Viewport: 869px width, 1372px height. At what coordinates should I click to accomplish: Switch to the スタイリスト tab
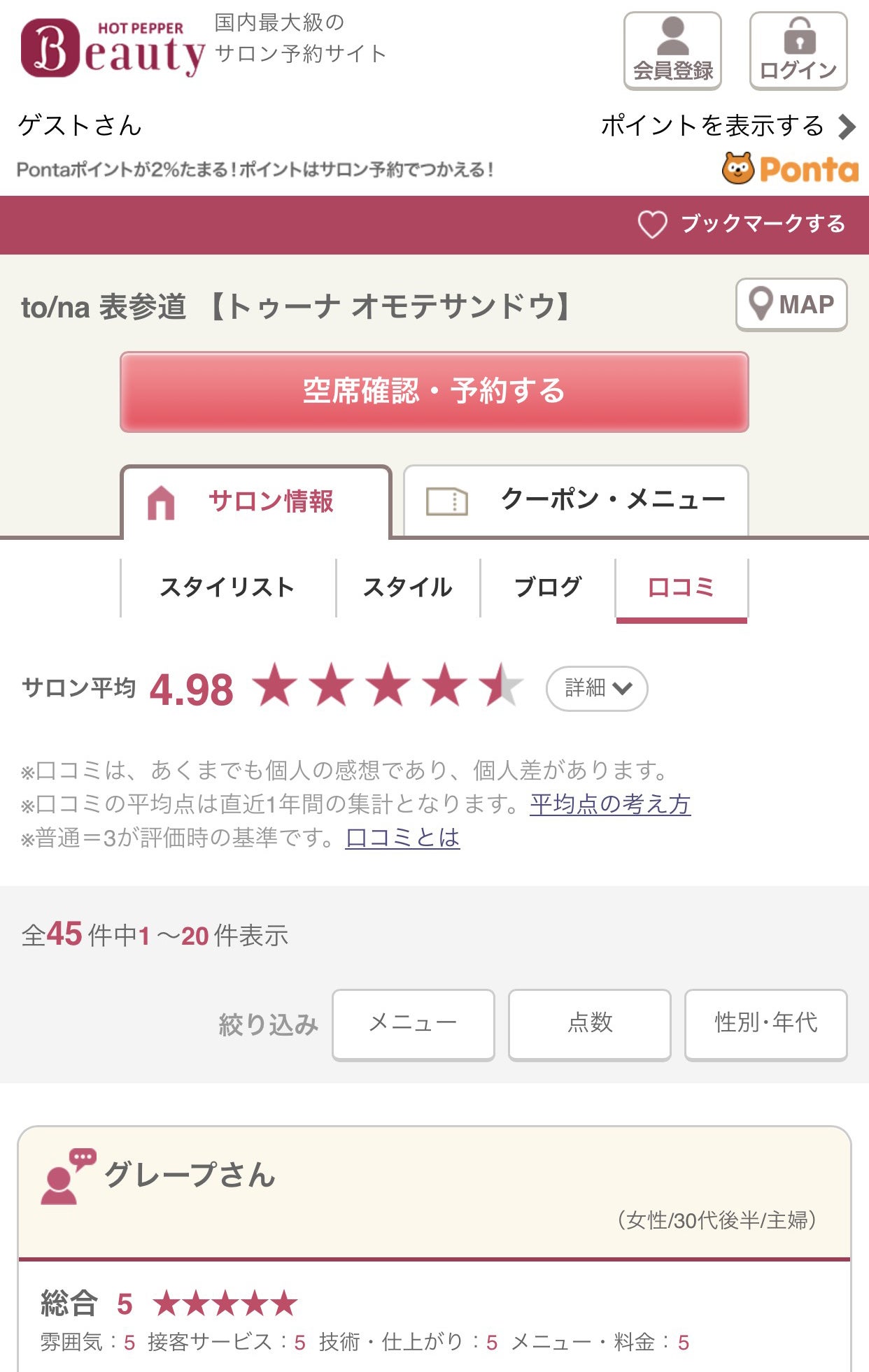pyautogui.click(x=227, y=587)
